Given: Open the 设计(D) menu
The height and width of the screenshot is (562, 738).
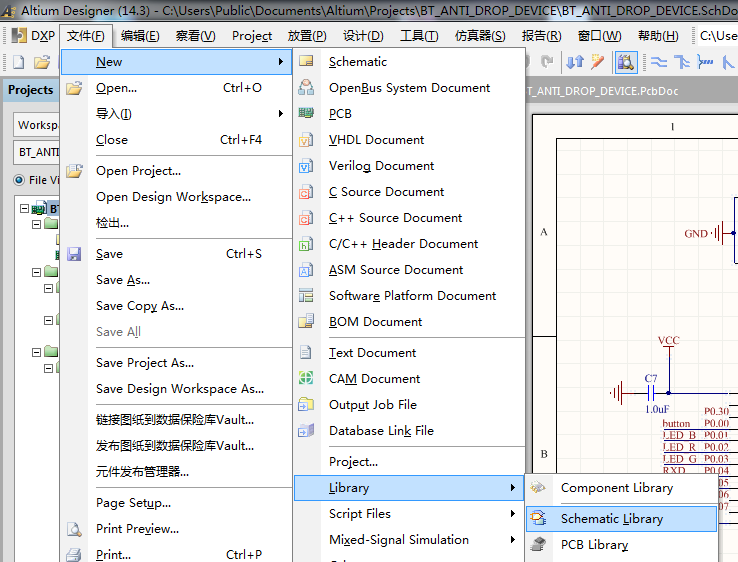Looking at the screenshot, I should [x=363, y=36].
